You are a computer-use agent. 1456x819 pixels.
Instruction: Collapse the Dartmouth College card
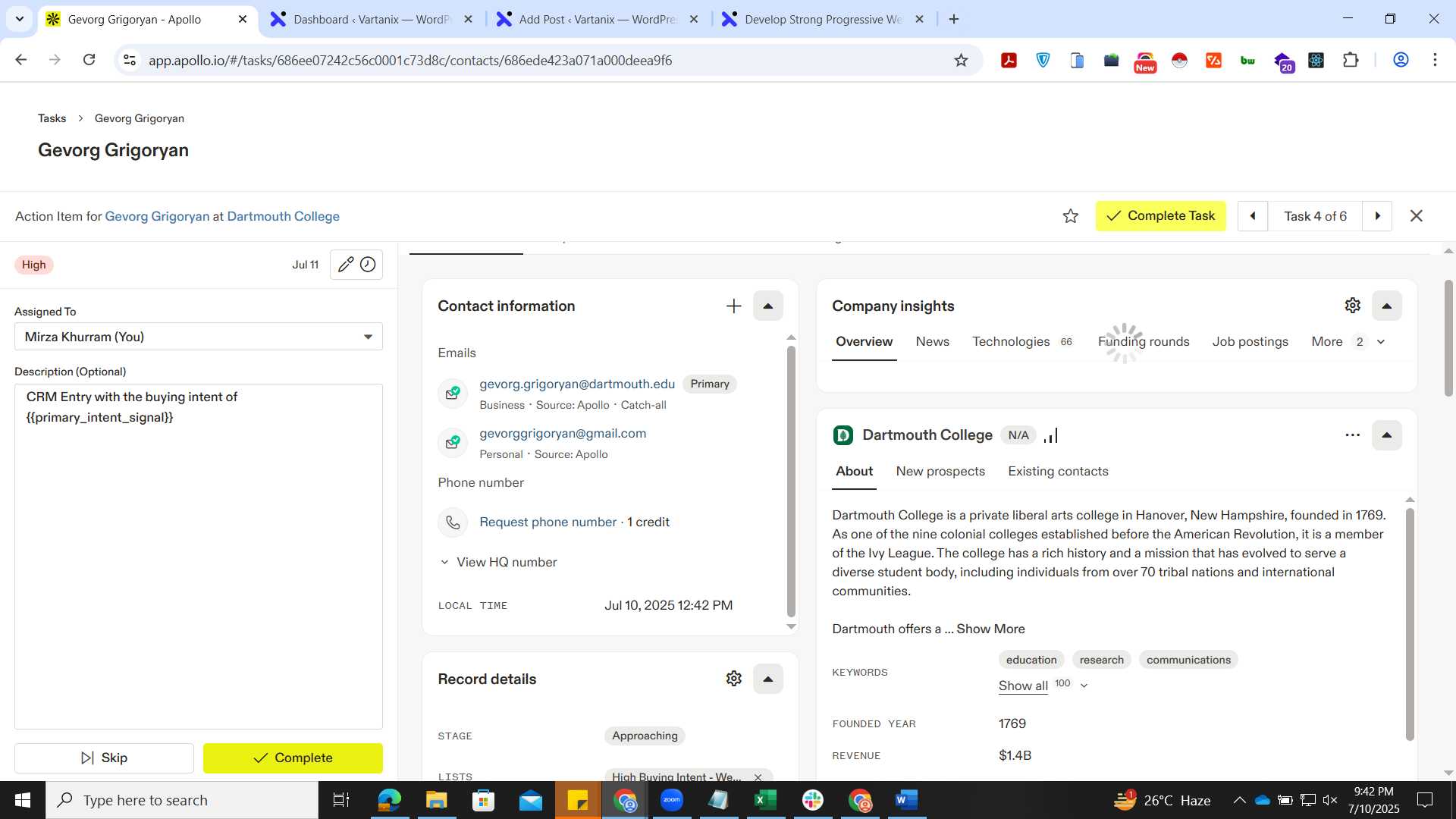click(x=1386, y=435)
